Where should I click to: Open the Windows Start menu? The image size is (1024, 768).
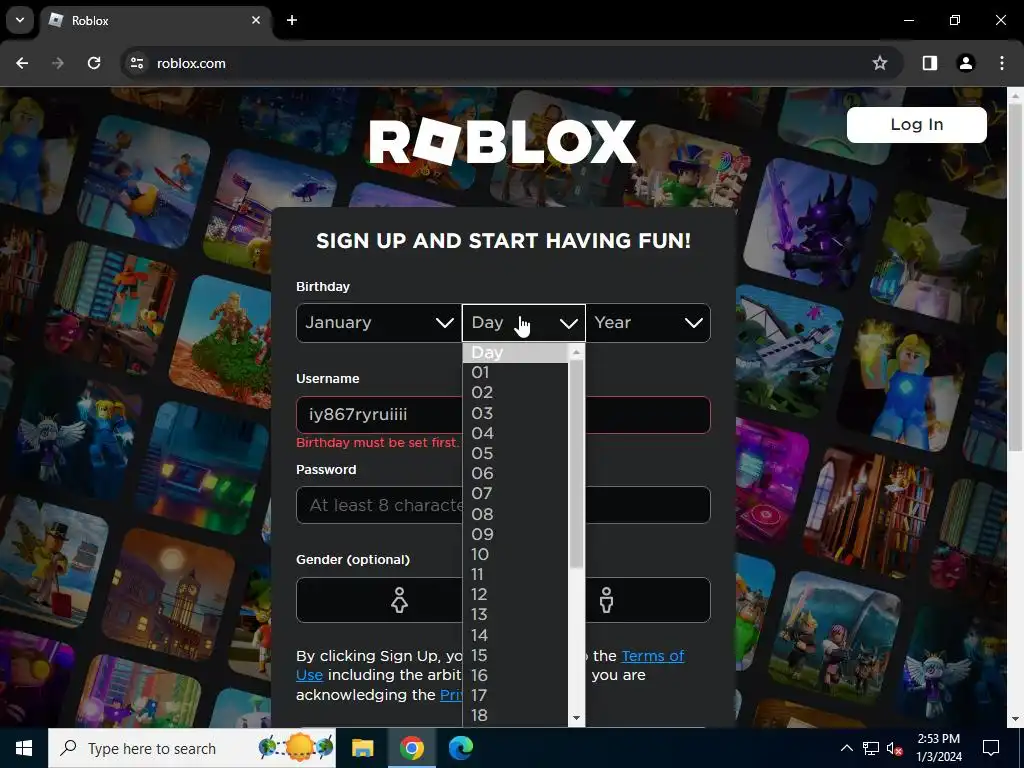pyautogui.click(x=24, y=748)
